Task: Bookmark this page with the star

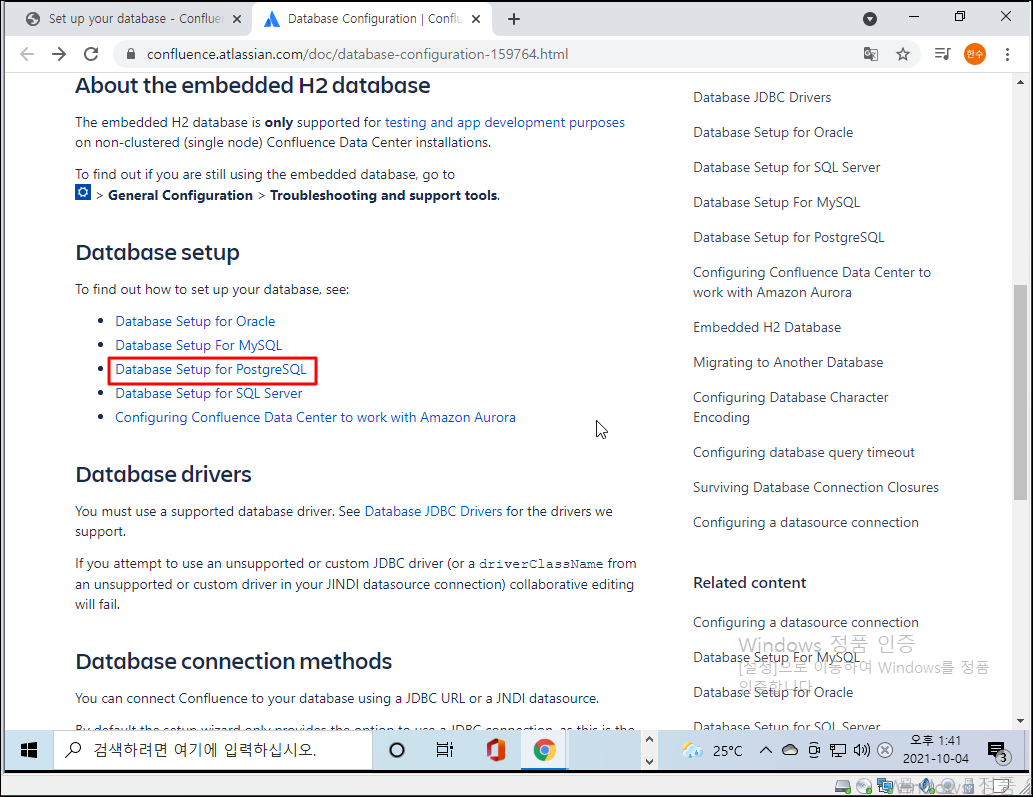Action: click(x=903, y=54)
